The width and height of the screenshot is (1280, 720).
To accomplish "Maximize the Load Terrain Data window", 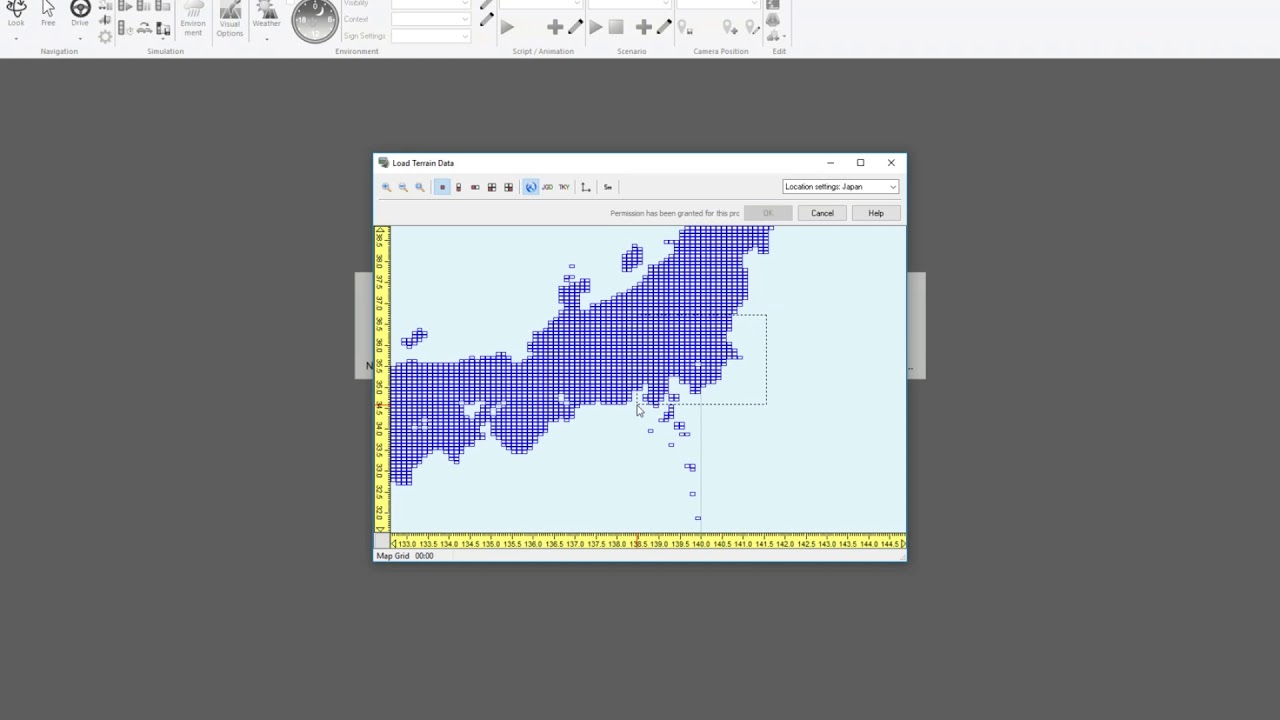I will pyautogui.click(x=860, y=163).
